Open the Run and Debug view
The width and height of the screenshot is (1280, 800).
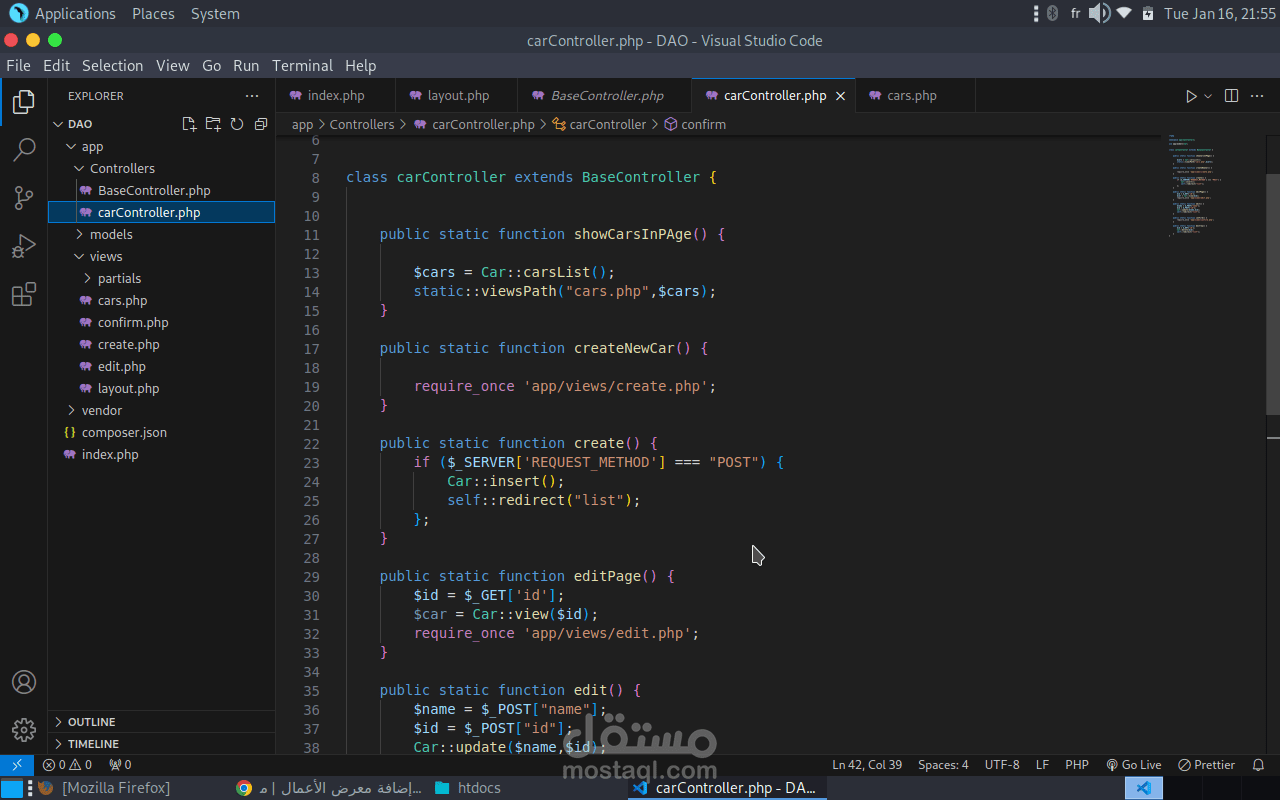pyautogui.click(x=24, y=246)
